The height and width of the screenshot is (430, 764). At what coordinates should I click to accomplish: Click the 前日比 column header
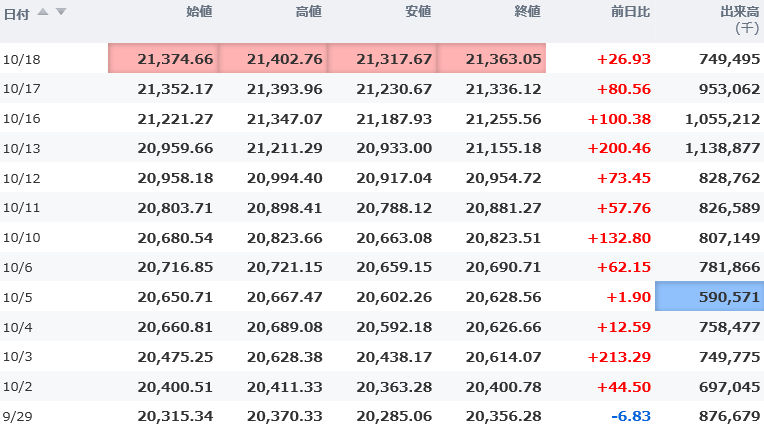coord(631,12)
